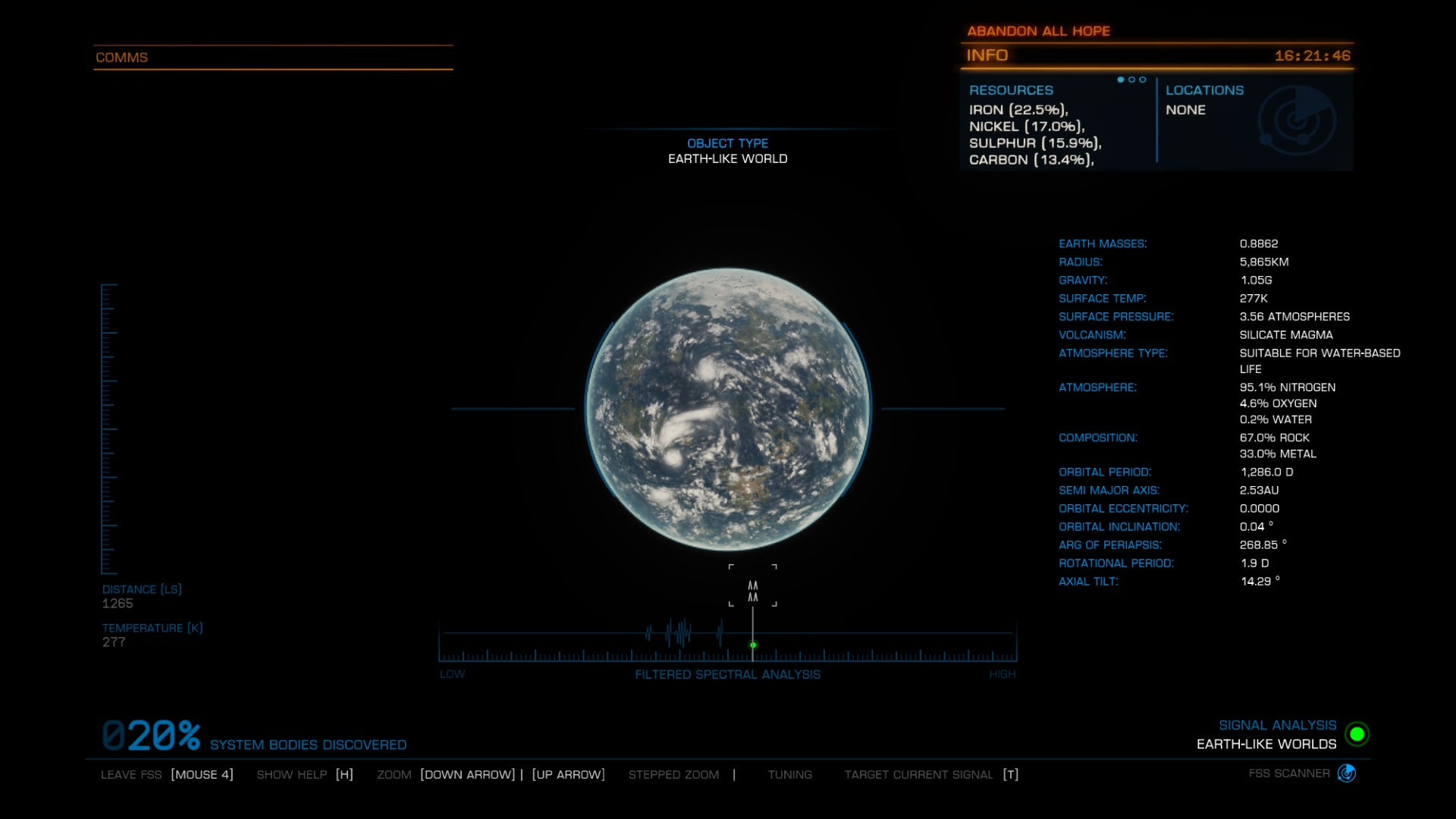Click the '95.1% NITROGEN' atmosphere entry
1456x819 pixels.
pyautogui.click(x=1288, y=387)
